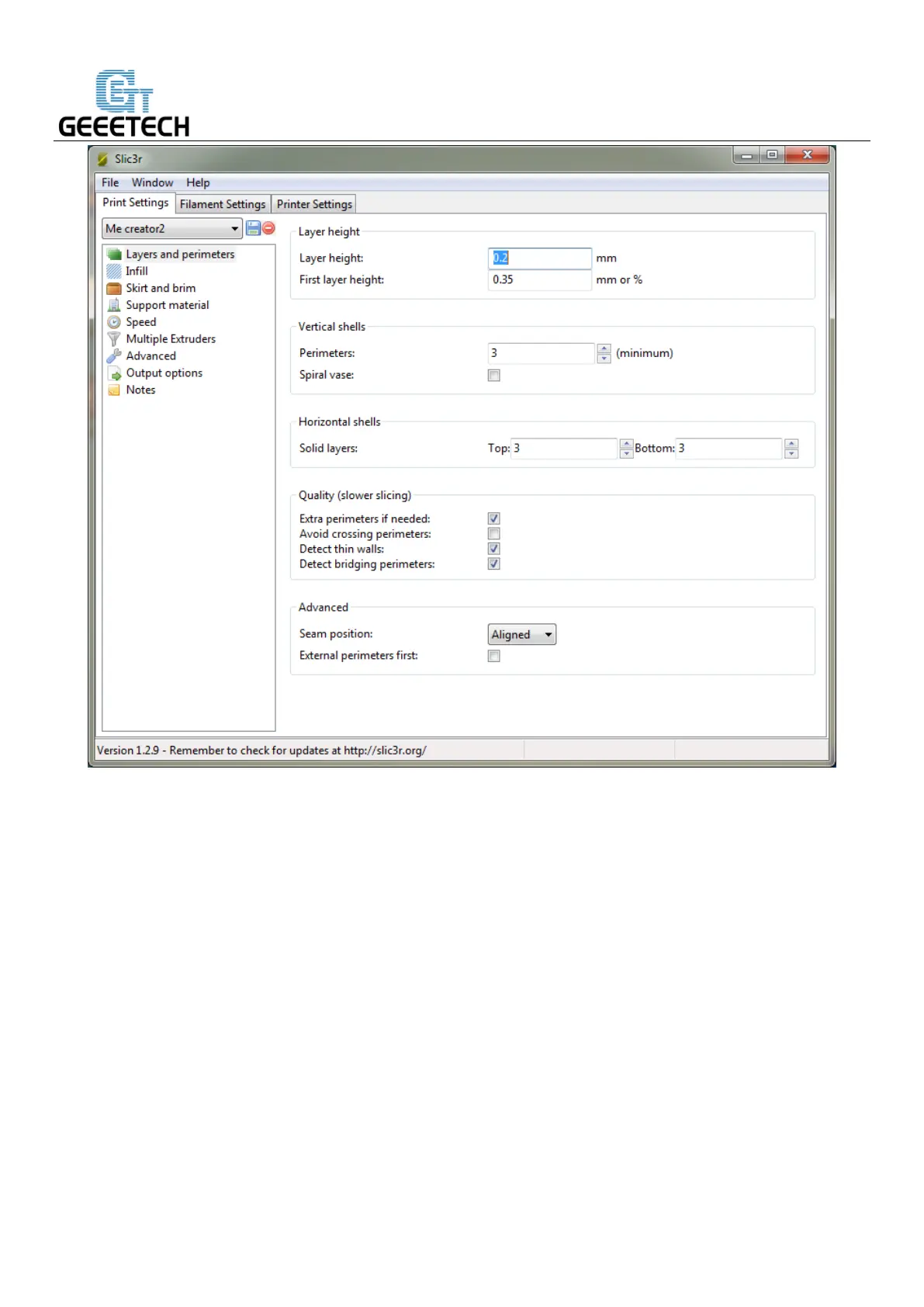This screenshot has height=1307, width=924.
Task: Go to Speed settings
Action: click(x=141, y=322)
